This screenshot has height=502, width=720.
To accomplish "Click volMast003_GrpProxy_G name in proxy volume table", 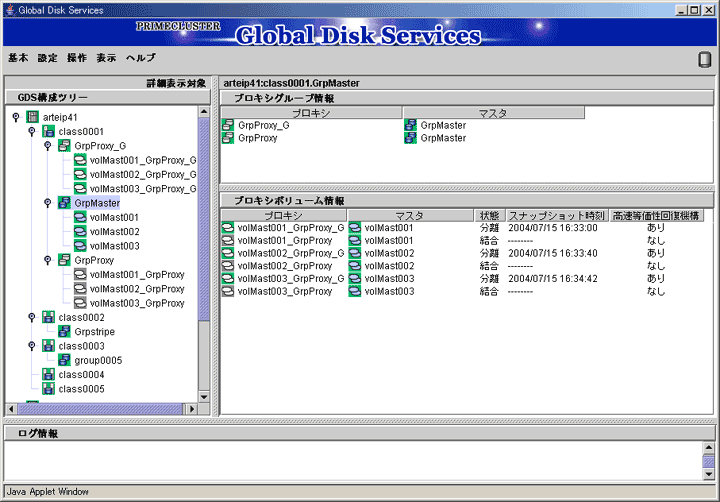I will (291, 278).
